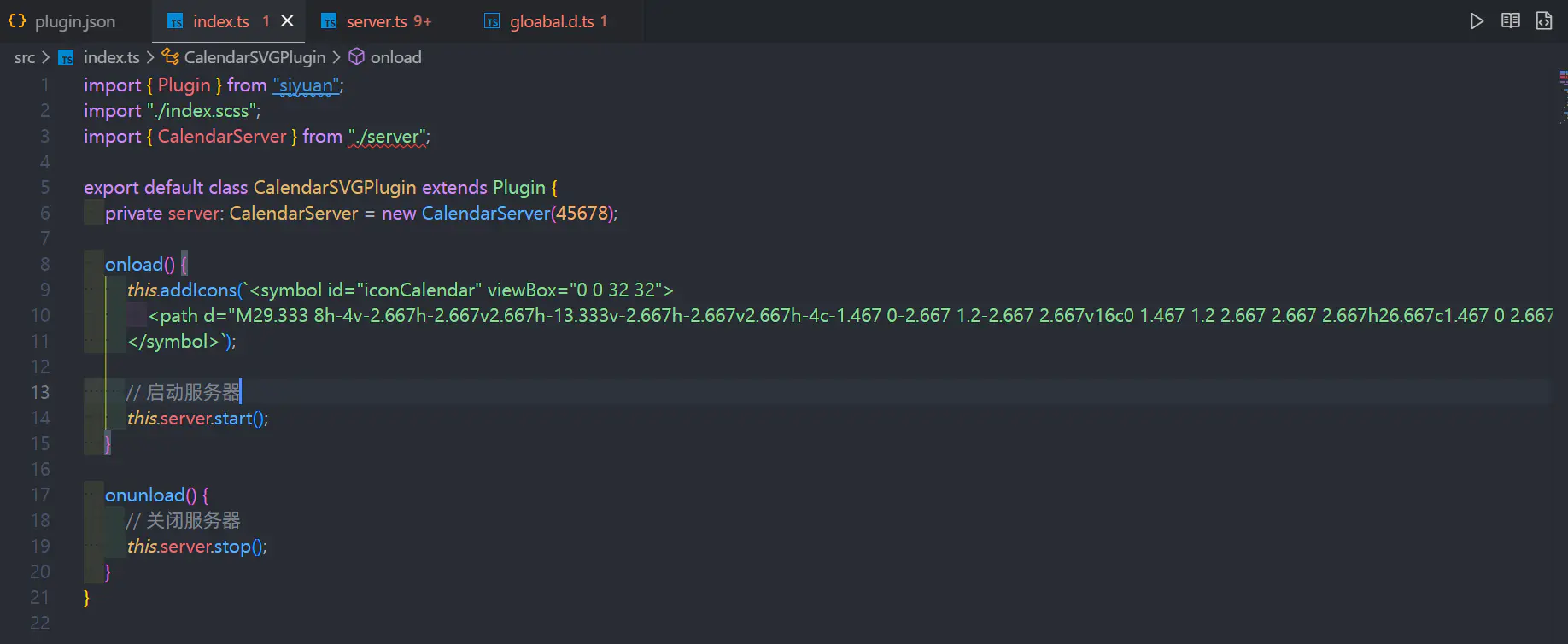This screenshot has height=644, width=1568.
Task: Switch to the server.ts tab
Action: [x=377, y=21]
